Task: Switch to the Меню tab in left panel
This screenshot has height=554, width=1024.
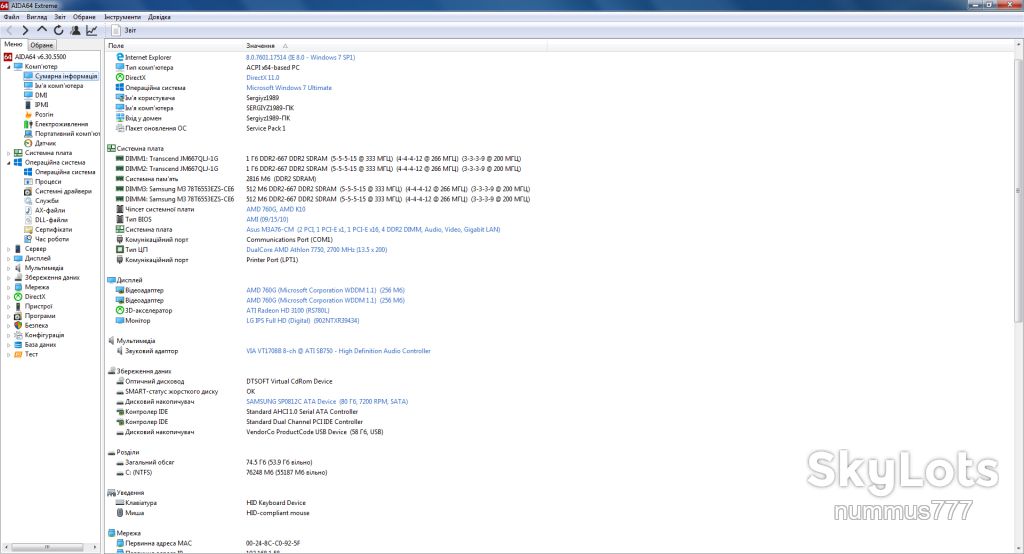Action: pos(13,44)
